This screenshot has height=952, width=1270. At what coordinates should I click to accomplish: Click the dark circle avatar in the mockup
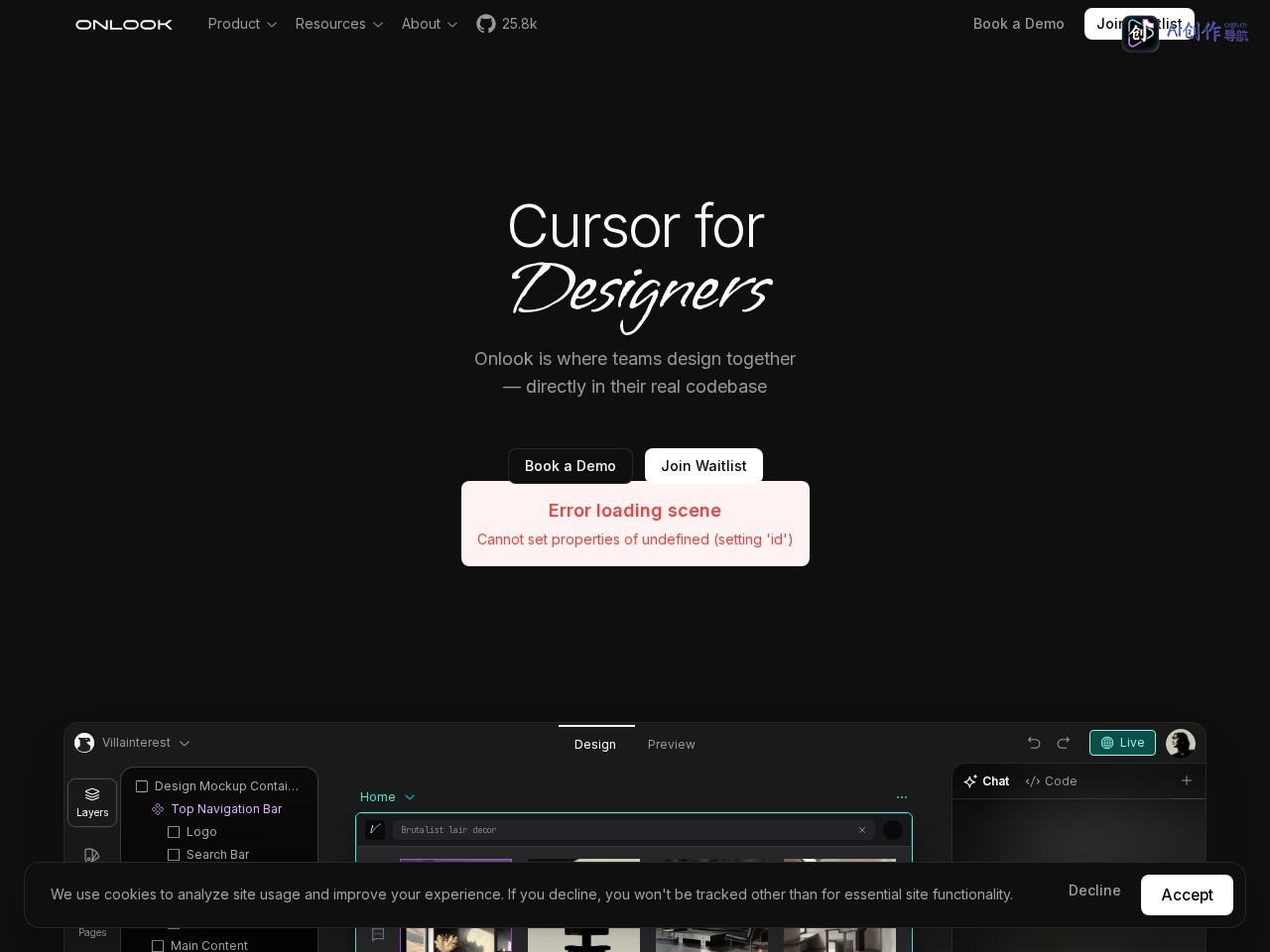893,830
